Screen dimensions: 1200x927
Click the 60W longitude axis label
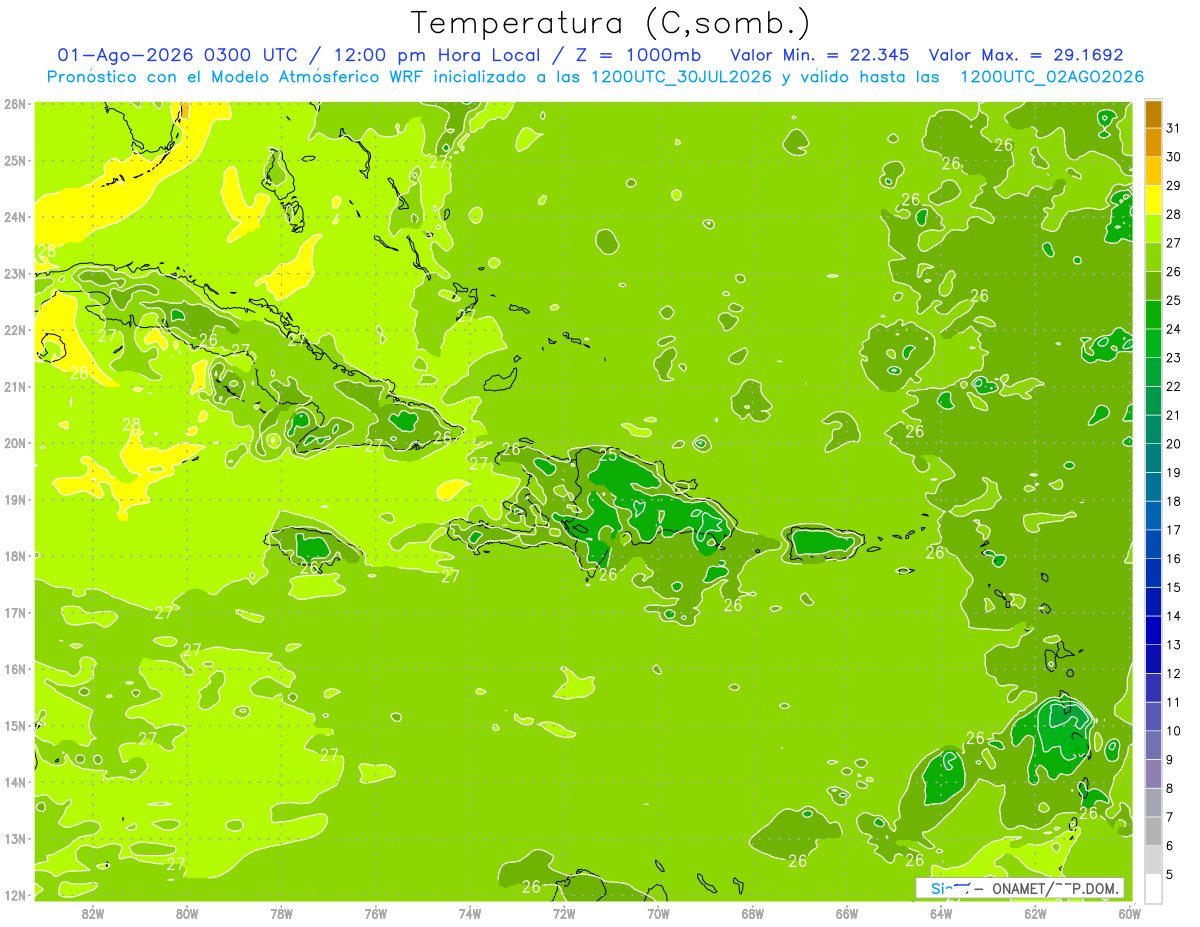coord(1129,913)
